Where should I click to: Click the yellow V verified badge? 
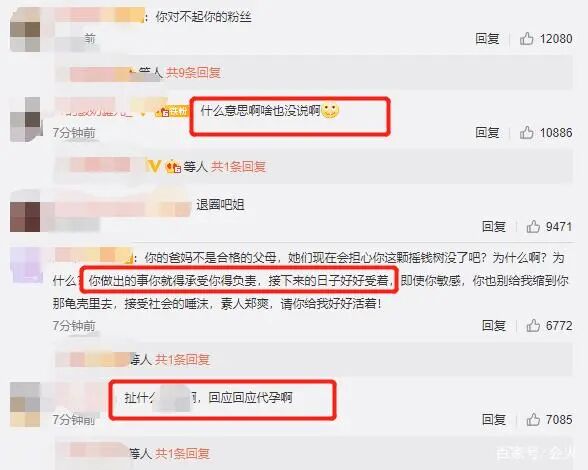(154, 165)
